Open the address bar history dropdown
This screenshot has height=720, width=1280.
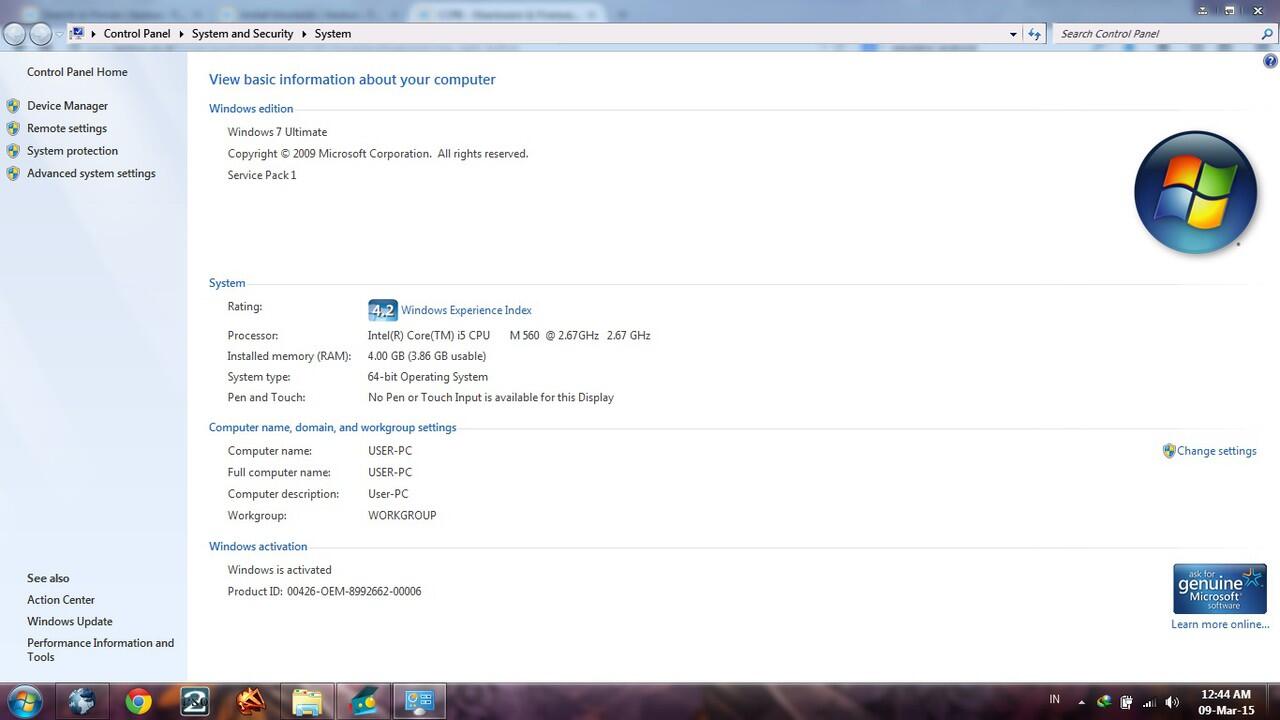(x=1013, y=34)
